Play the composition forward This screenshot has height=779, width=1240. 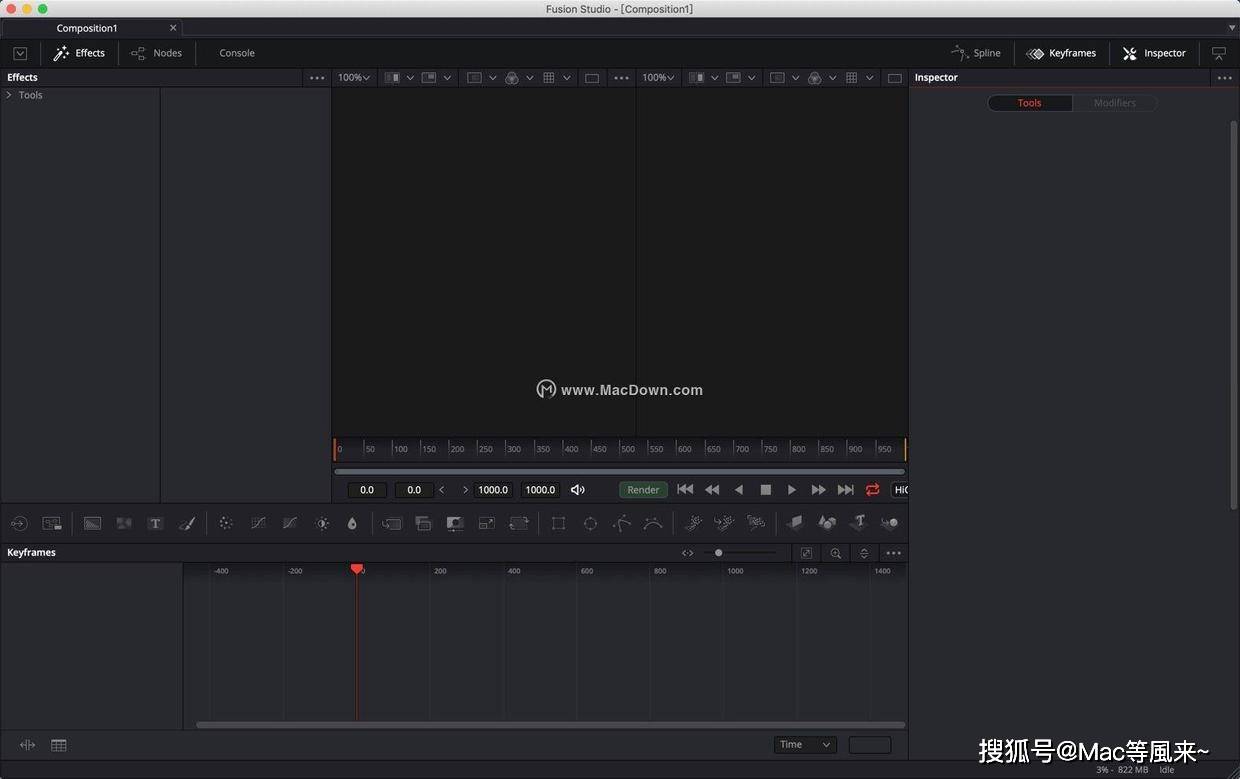click(x=792, y=490)
